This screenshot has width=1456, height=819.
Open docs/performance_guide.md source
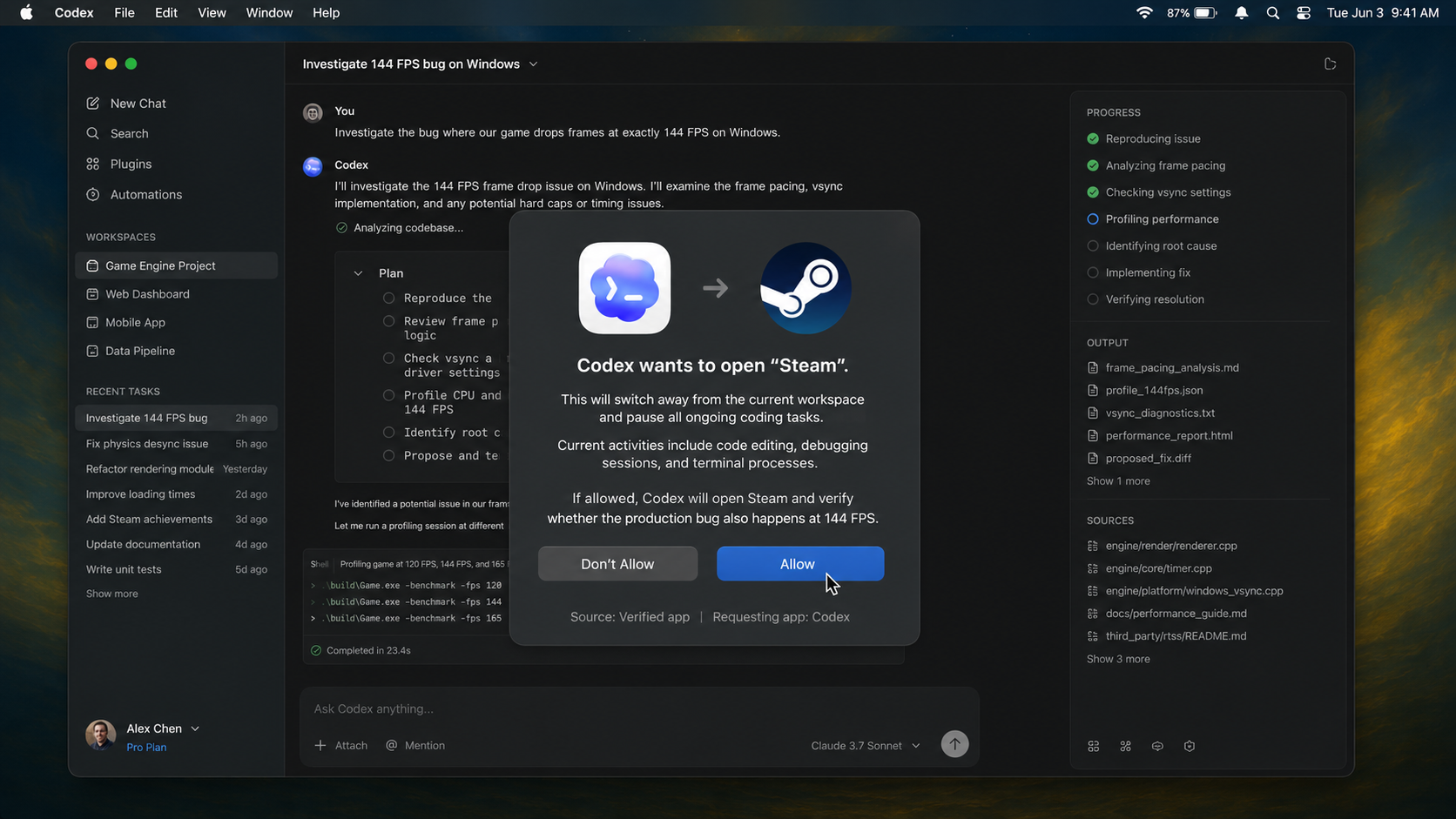pos(1176,614)
